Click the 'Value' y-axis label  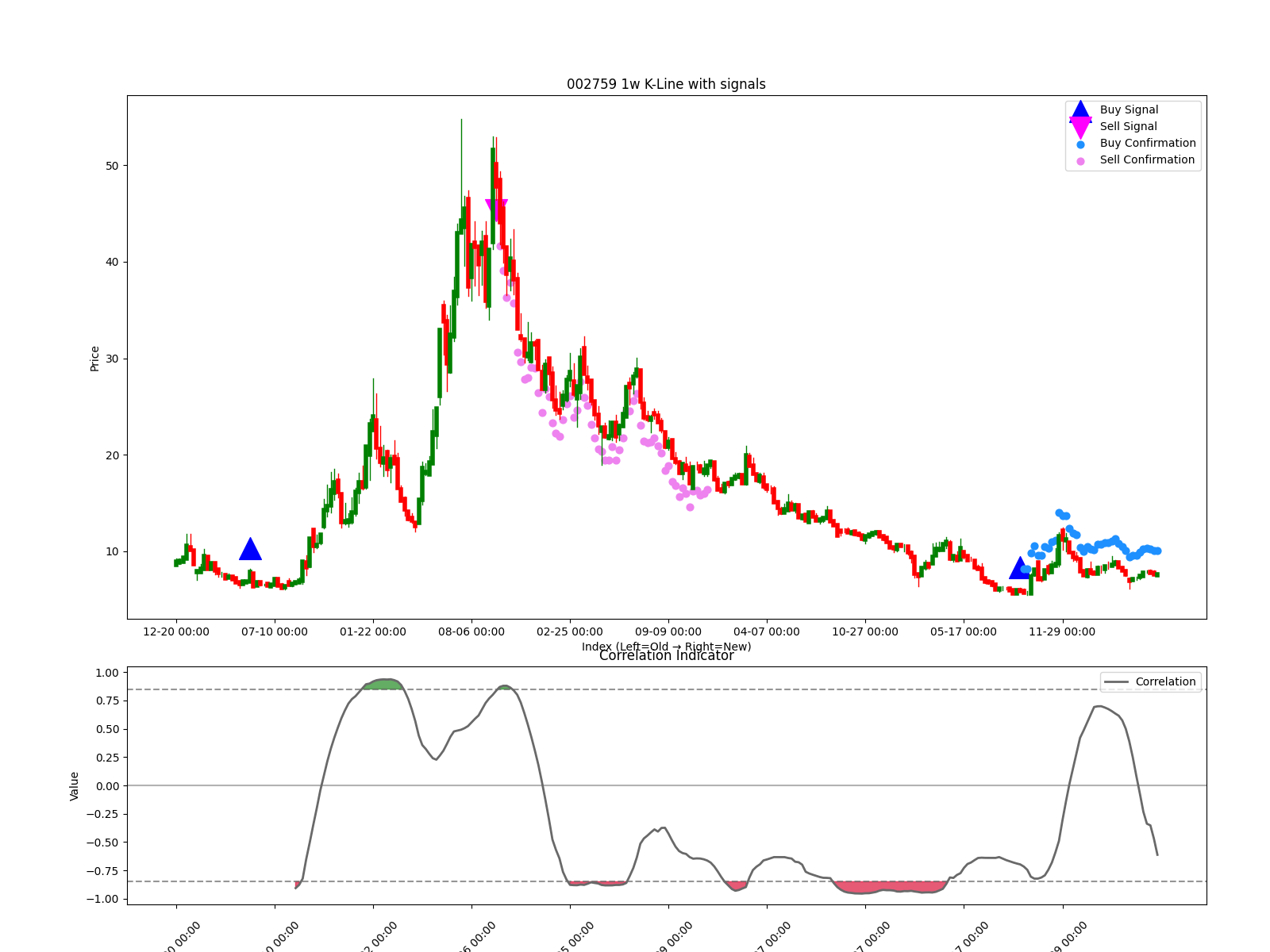point(74,786)
